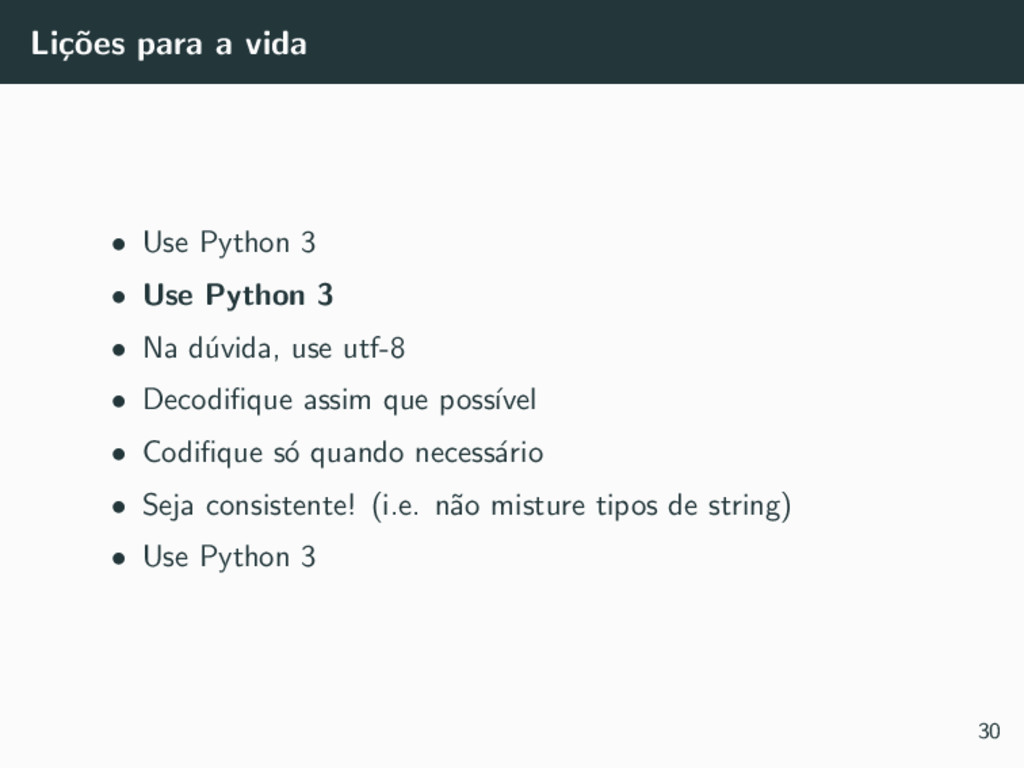Click slide page number 30
Viewport: 1024px width, 768px height.
pyautogui.click(x=989, y=731)
